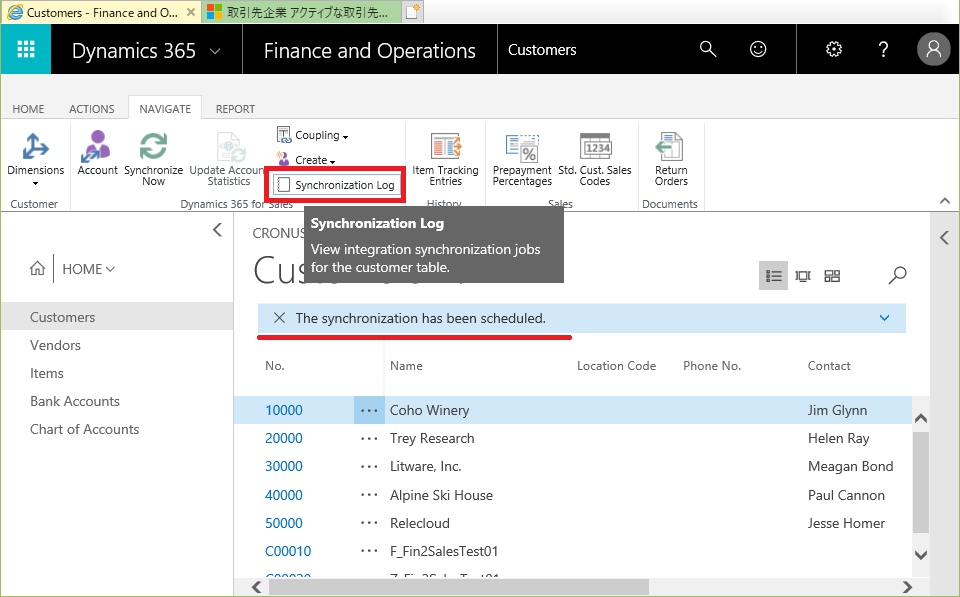Switch to tiles grid view layout

(832, 276)
